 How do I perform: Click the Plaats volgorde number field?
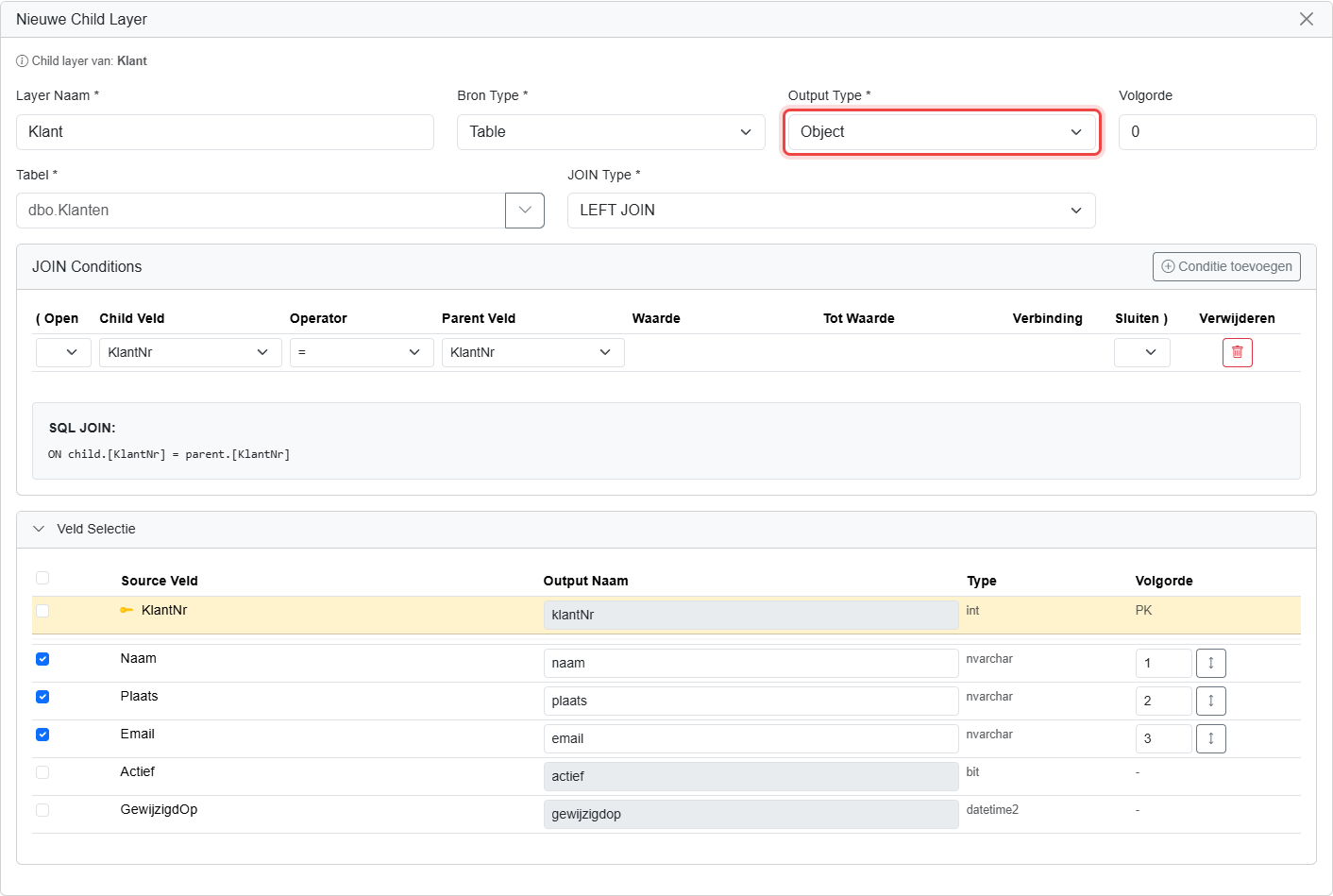[1163, 701]
